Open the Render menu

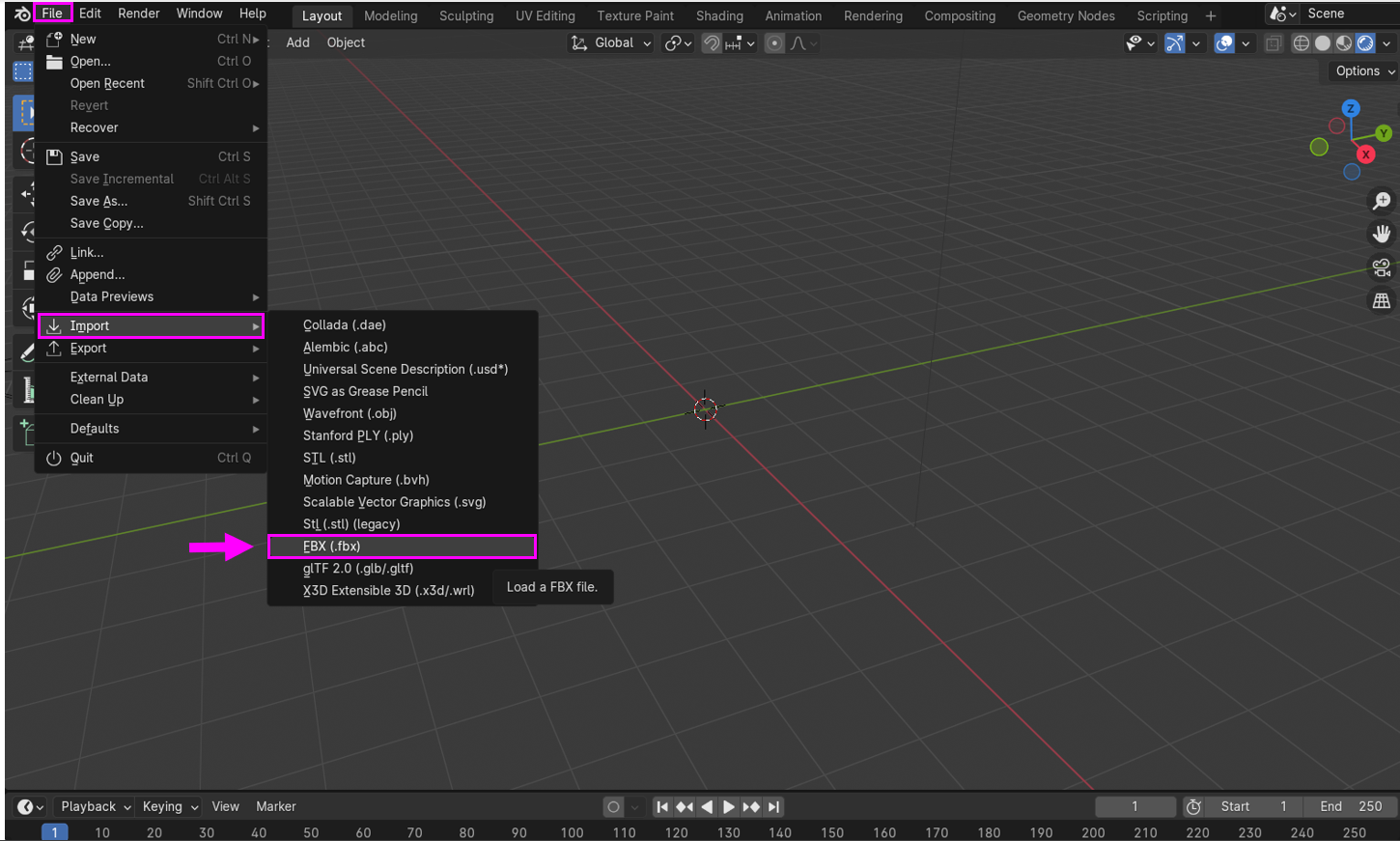139,14
